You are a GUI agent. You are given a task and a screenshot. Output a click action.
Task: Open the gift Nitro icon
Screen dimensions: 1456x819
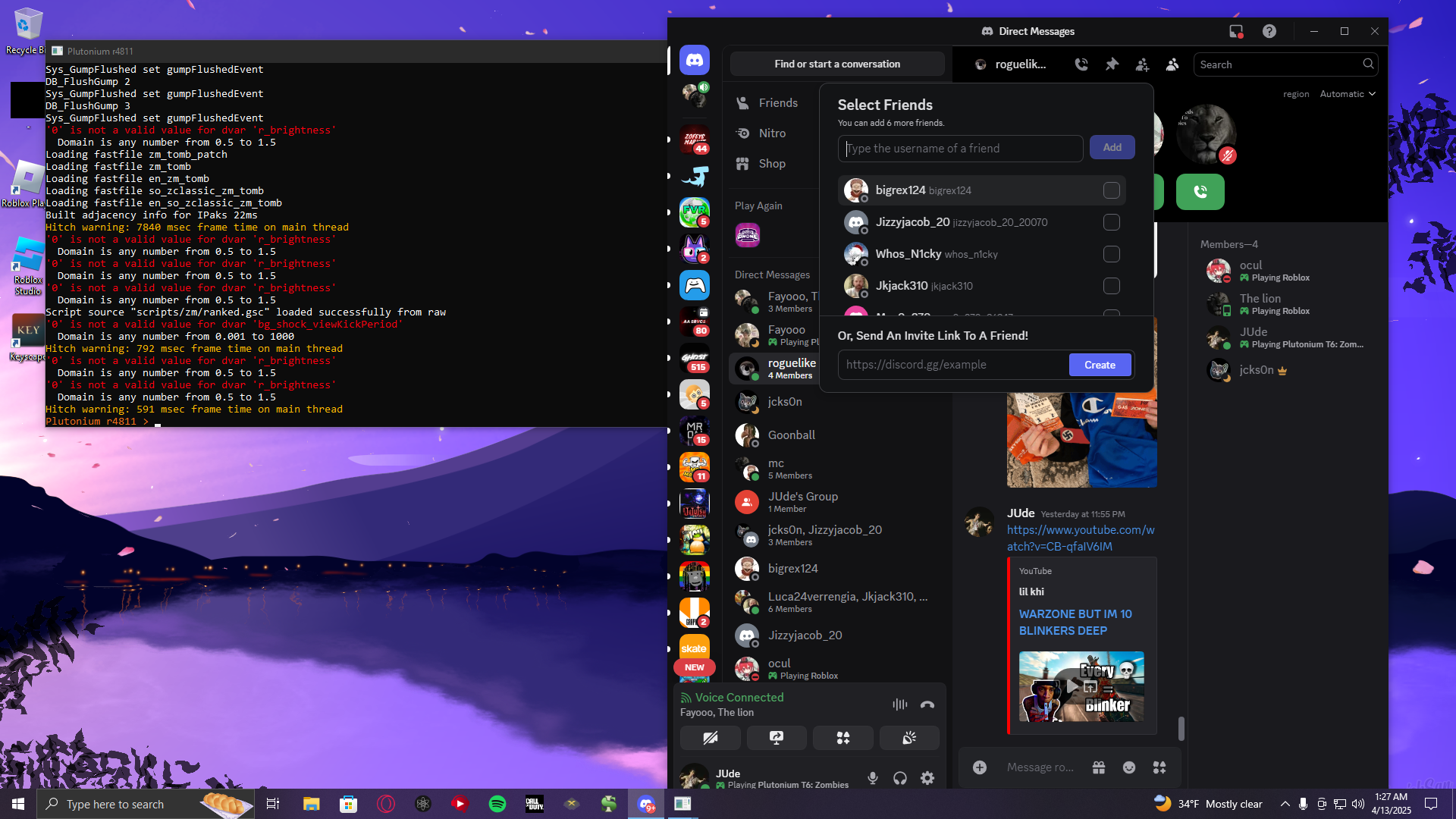click(x=1099, y=767)
